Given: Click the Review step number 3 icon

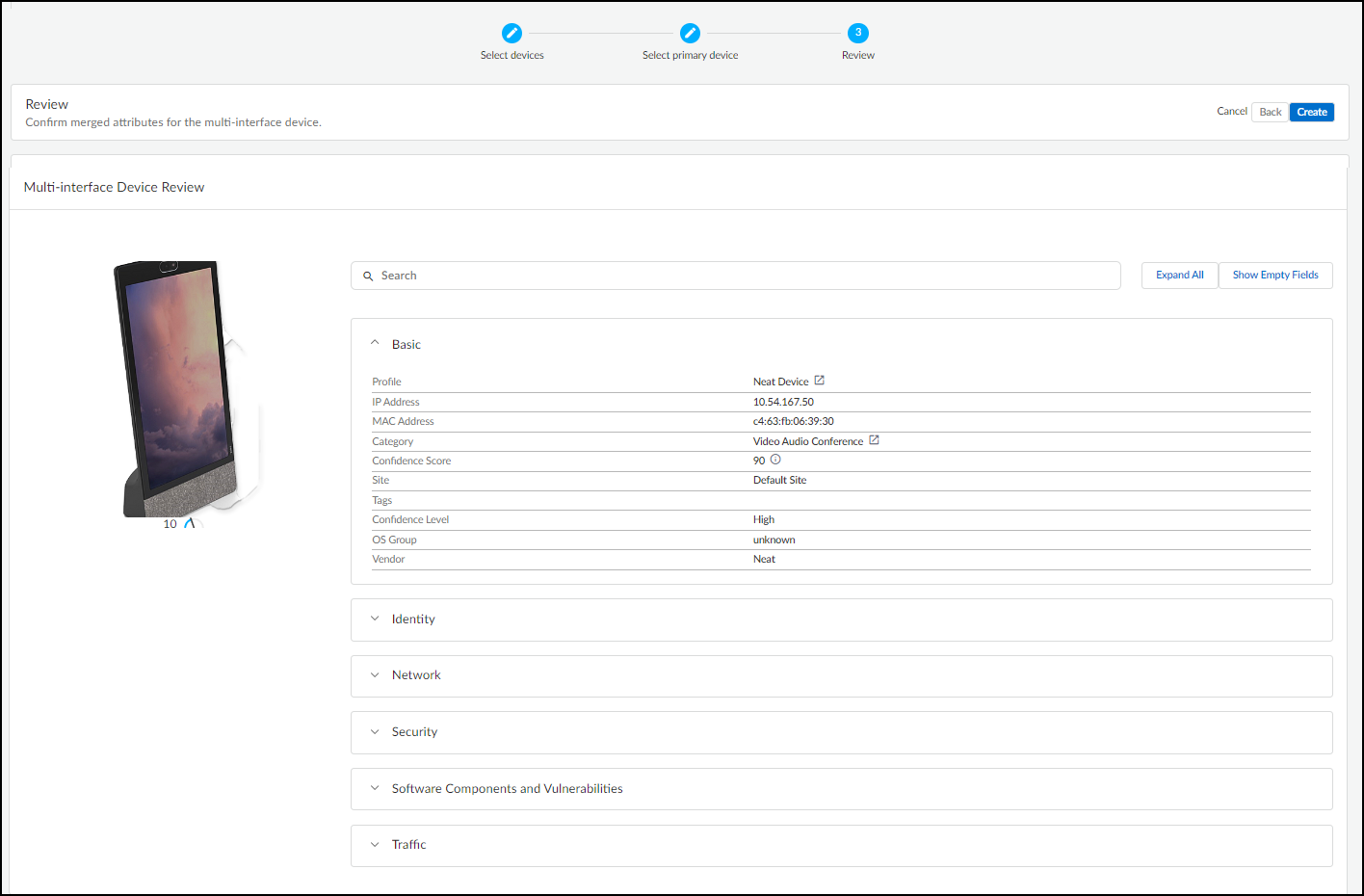Looking at the screenshot, I should (x=857, y=33).
